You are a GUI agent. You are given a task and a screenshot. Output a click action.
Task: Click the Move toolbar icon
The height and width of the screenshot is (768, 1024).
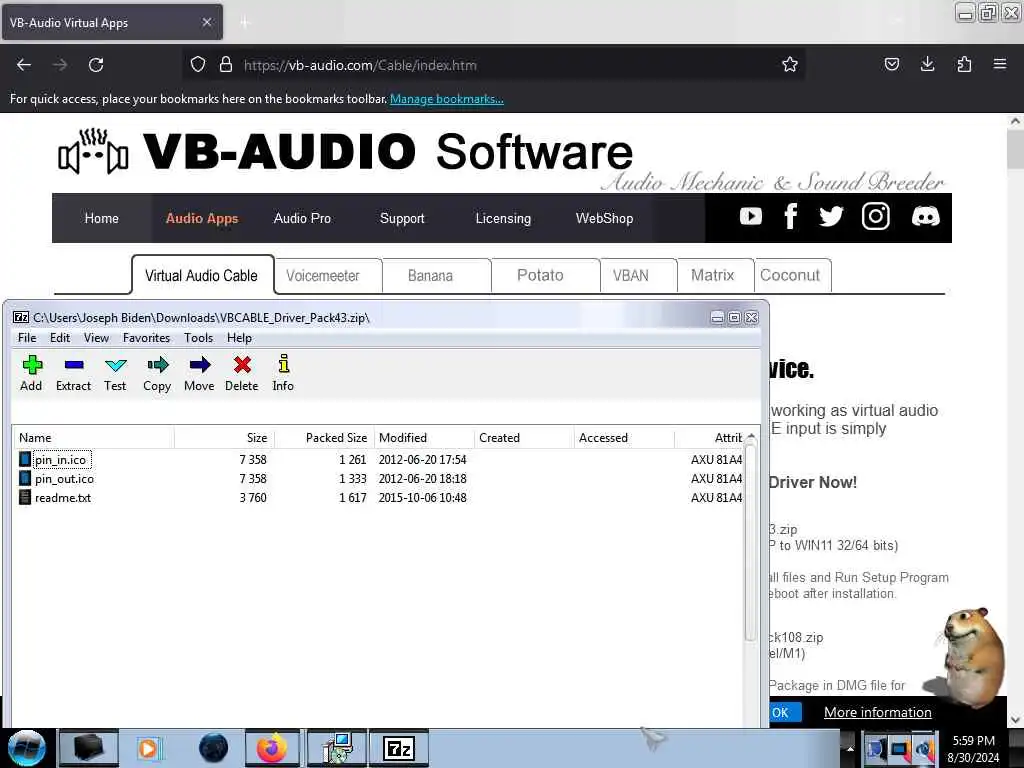(199, 373)
